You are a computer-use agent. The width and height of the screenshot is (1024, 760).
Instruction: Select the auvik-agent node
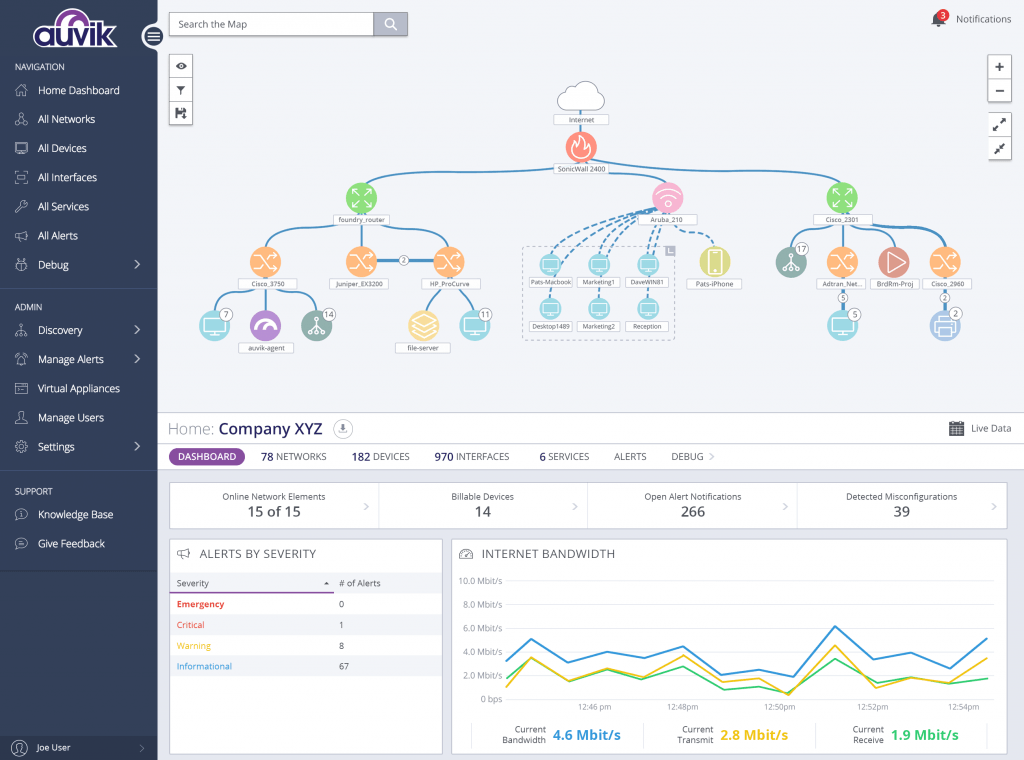[266, 326]
